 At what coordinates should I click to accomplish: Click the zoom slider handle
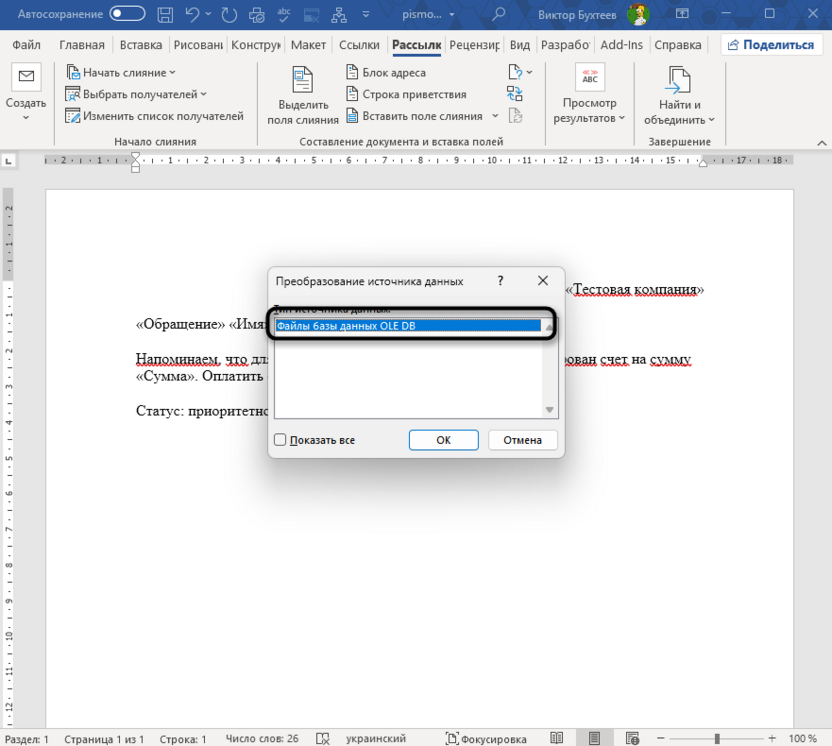pos(717,738)
